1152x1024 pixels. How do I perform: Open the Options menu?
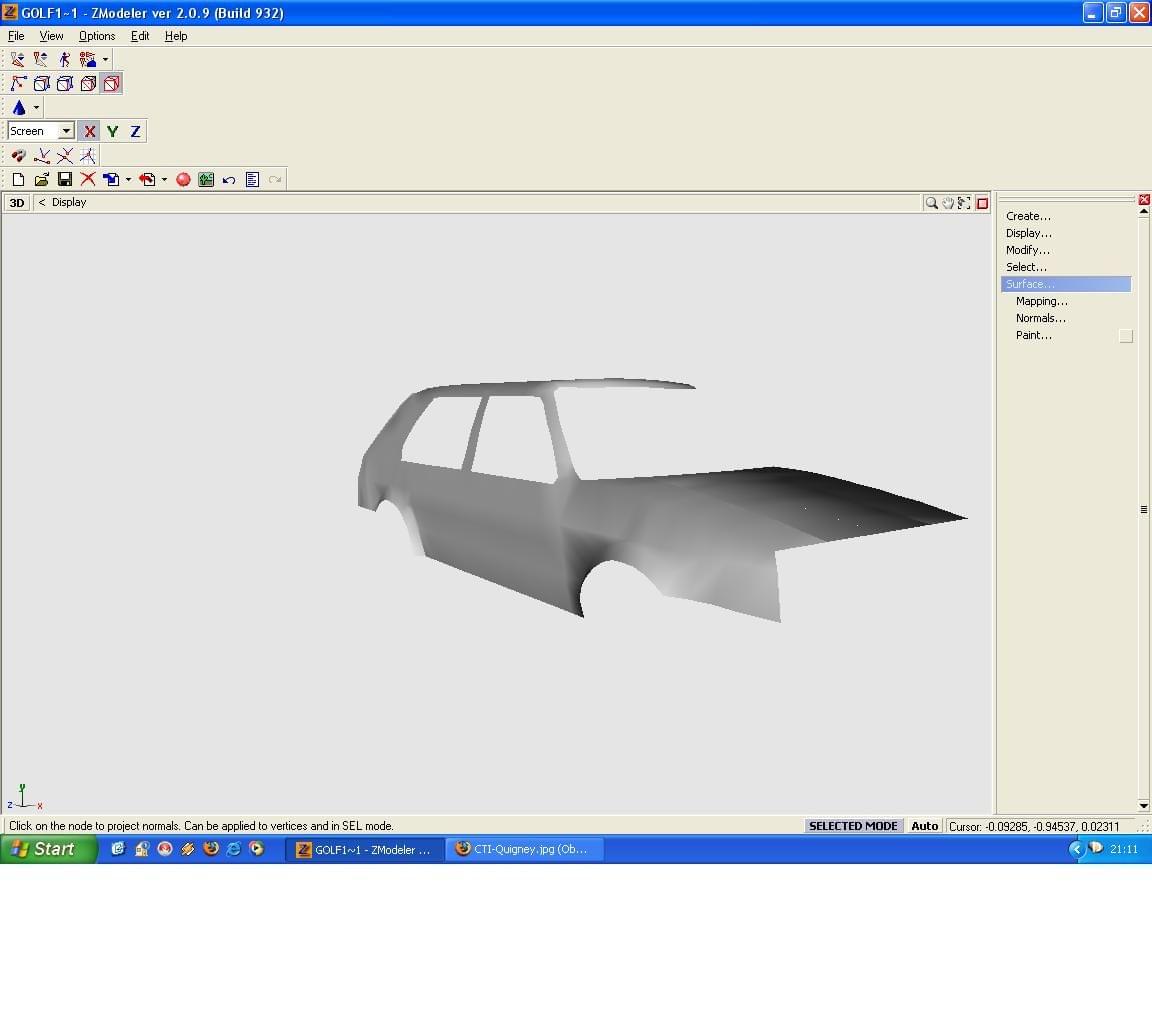(97, 36)
